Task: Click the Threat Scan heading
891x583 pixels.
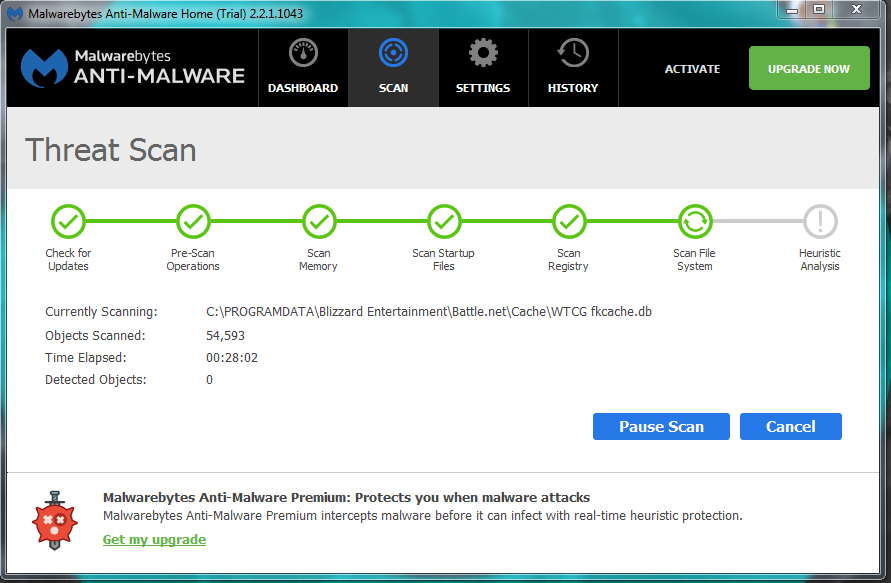Action: (x=111, y=150)
